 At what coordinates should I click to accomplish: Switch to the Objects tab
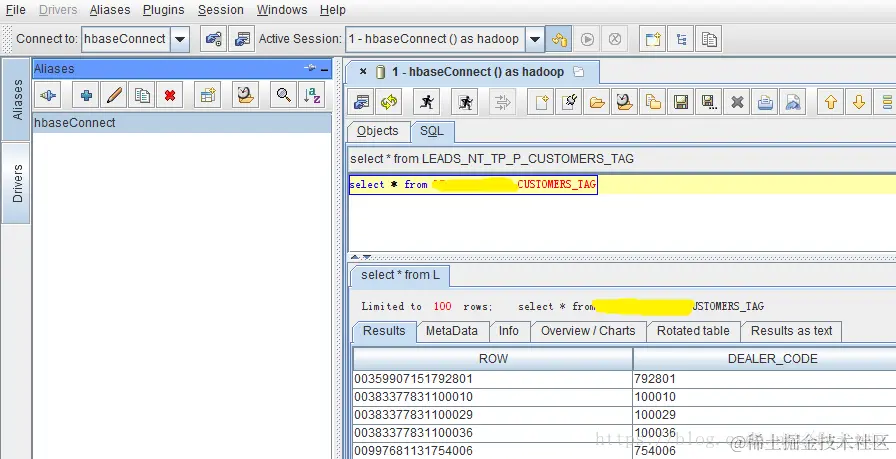[x=378, y=131]
